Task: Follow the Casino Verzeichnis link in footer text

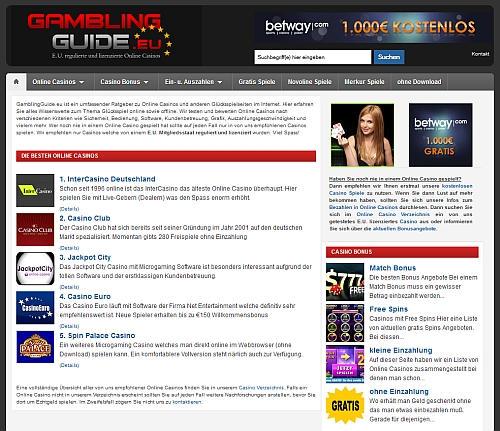Action: point(261,388)
